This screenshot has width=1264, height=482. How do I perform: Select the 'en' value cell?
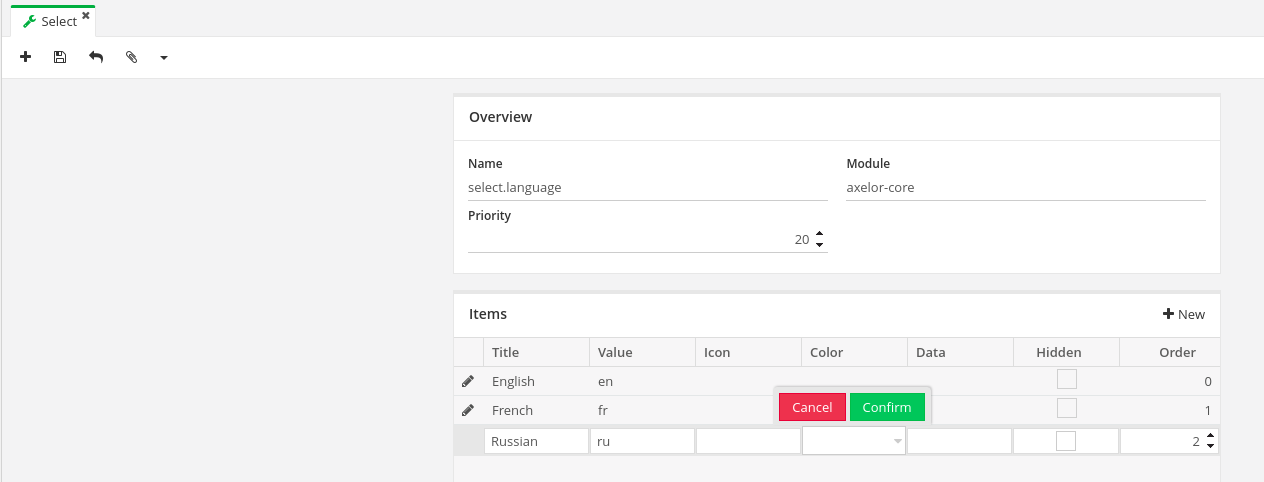click(x=643, y=381)
